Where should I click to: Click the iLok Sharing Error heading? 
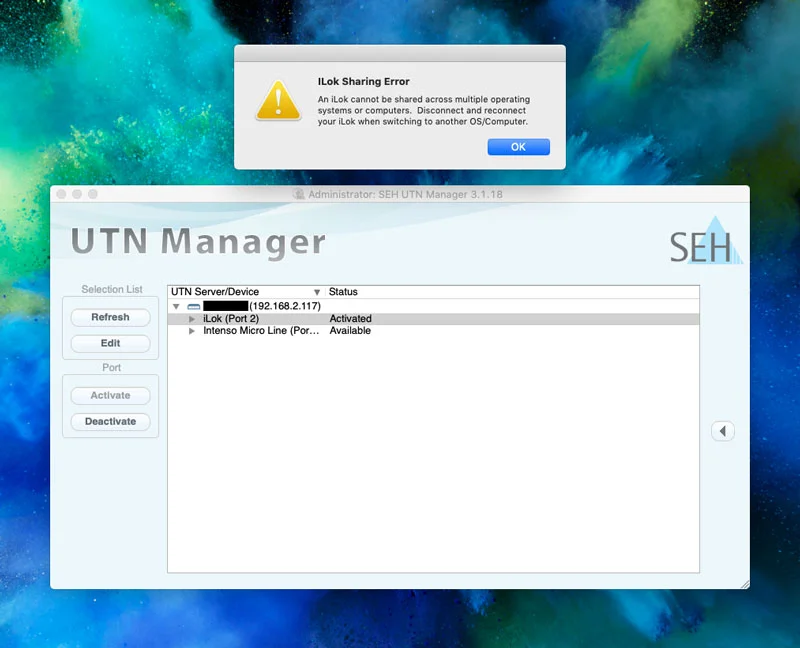(363, 82)
